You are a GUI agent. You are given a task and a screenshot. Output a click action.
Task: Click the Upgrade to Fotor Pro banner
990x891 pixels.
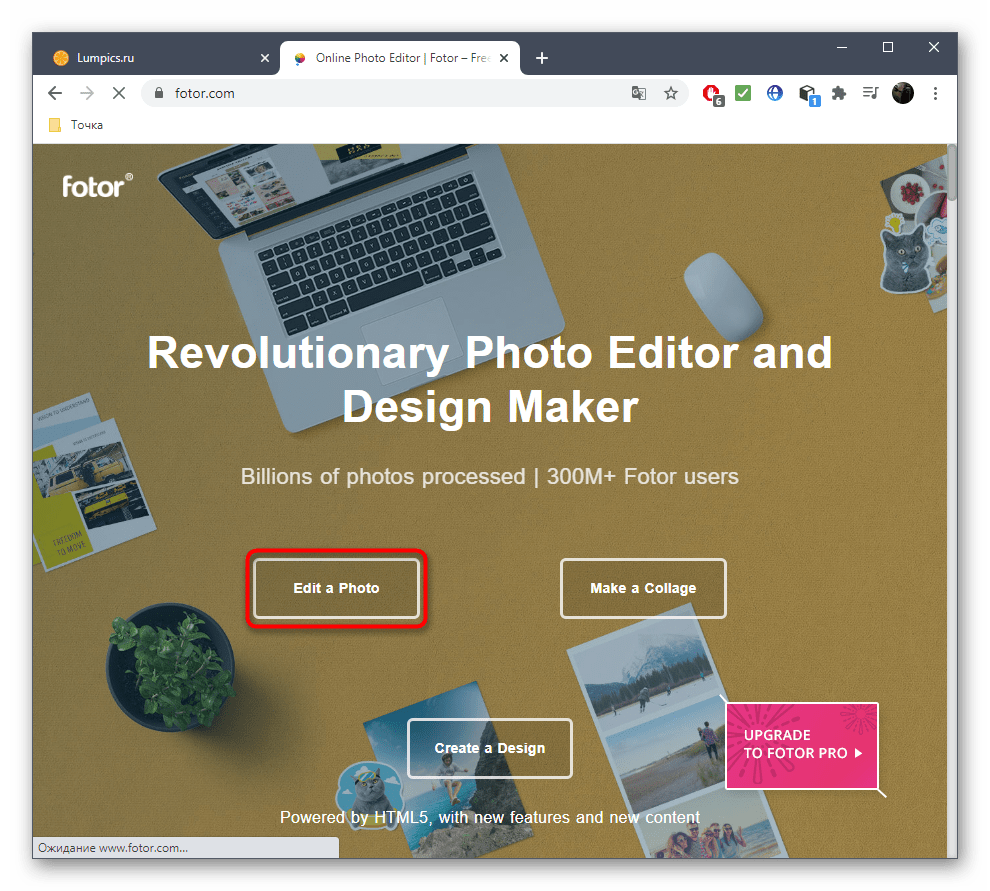tap(802, 745)
